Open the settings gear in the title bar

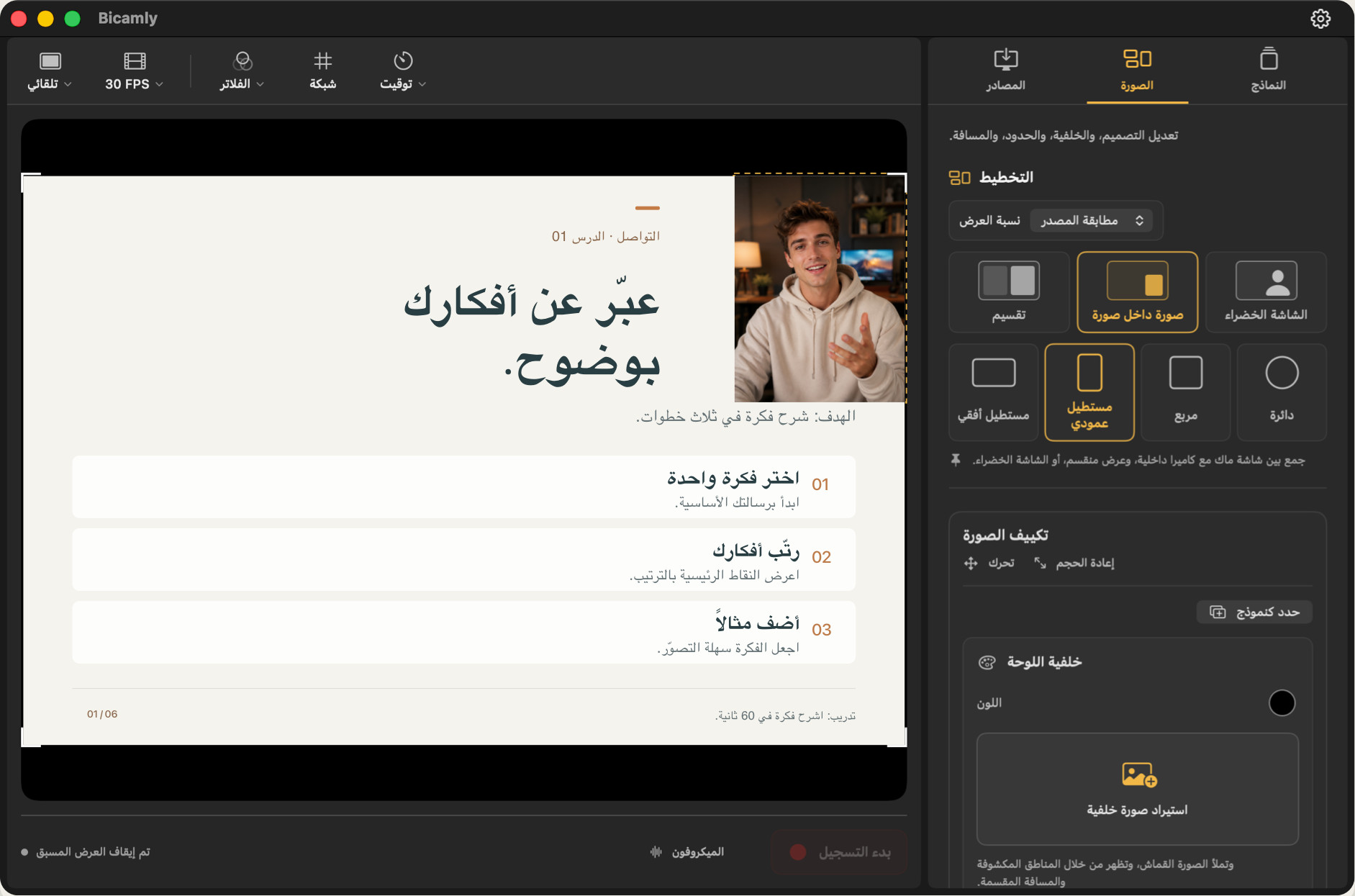click(x=1320, y=19)
